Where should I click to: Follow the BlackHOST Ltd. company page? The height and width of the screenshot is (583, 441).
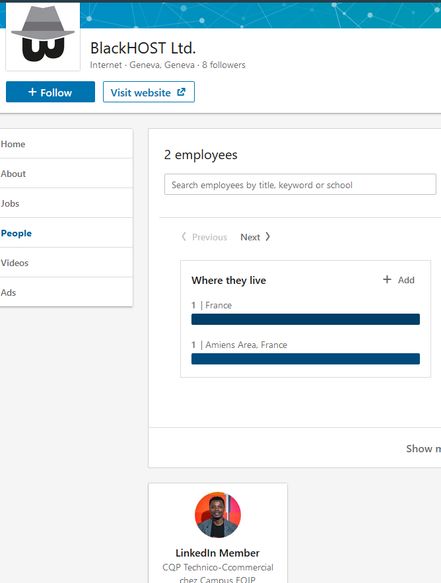(50, 92)
